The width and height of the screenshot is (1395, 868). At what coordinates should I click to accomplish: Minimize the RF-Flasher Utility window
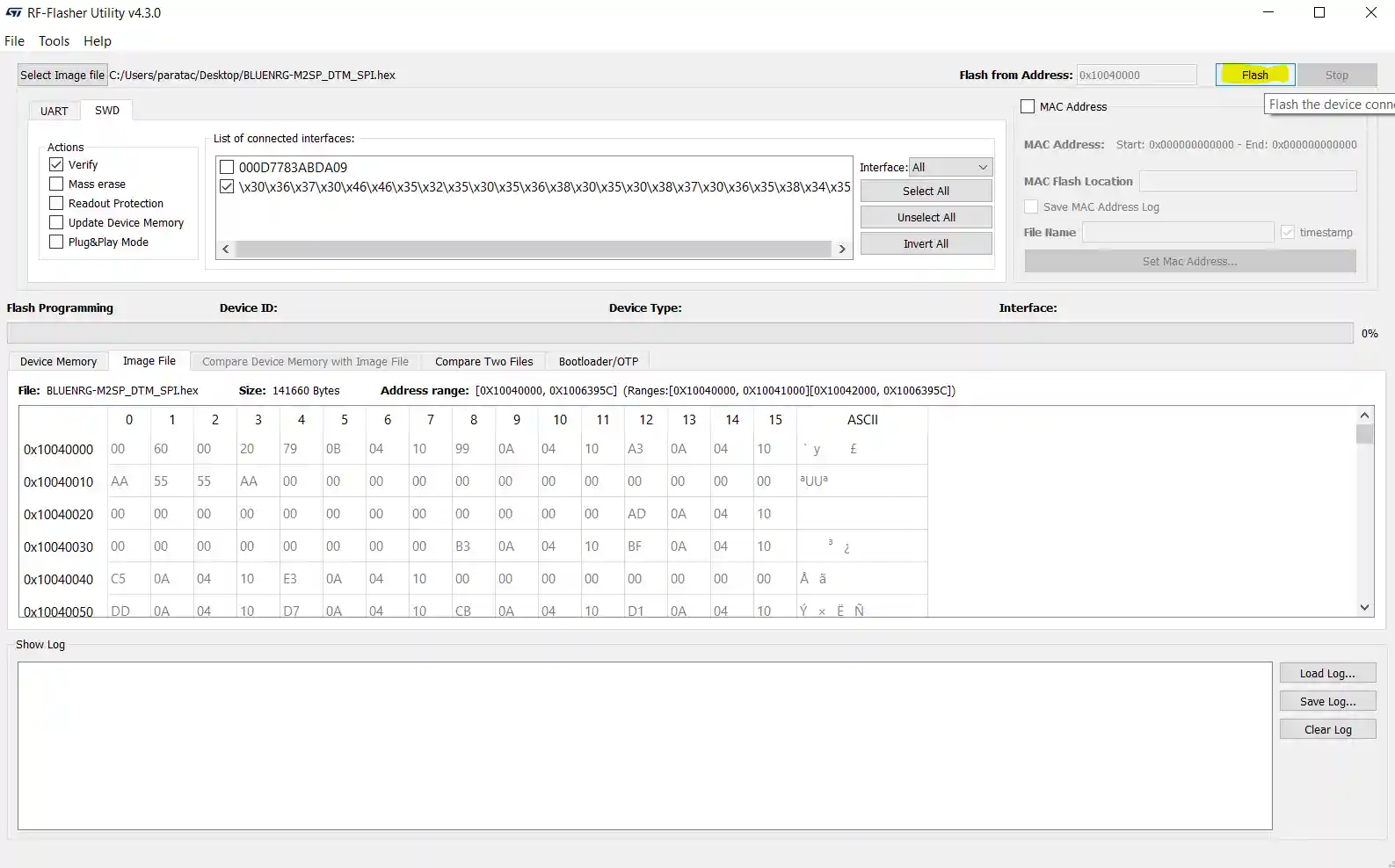(1268, 12)
